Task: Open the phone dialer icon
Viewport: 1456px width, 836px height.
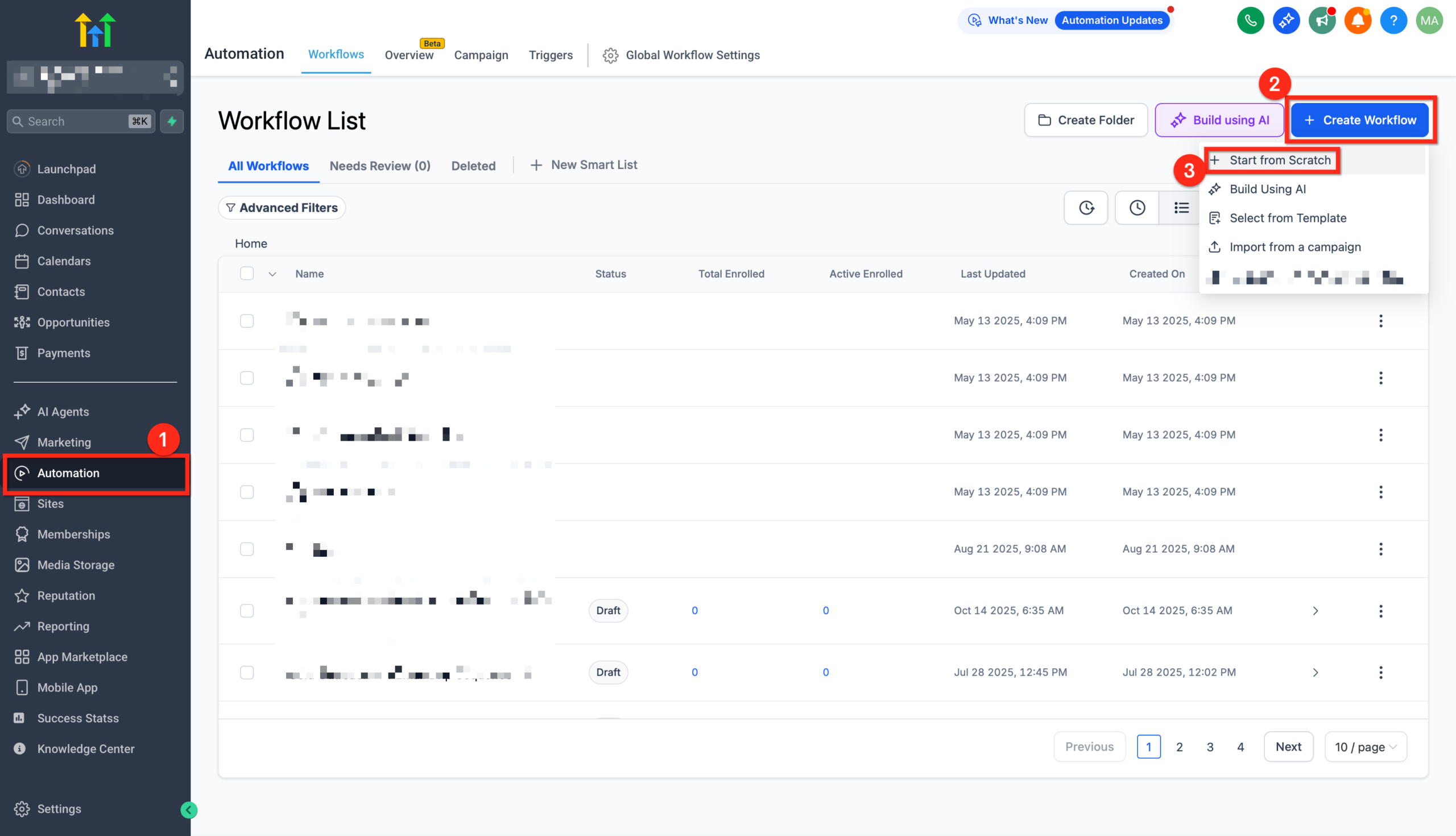Action: click(1250, 20)
